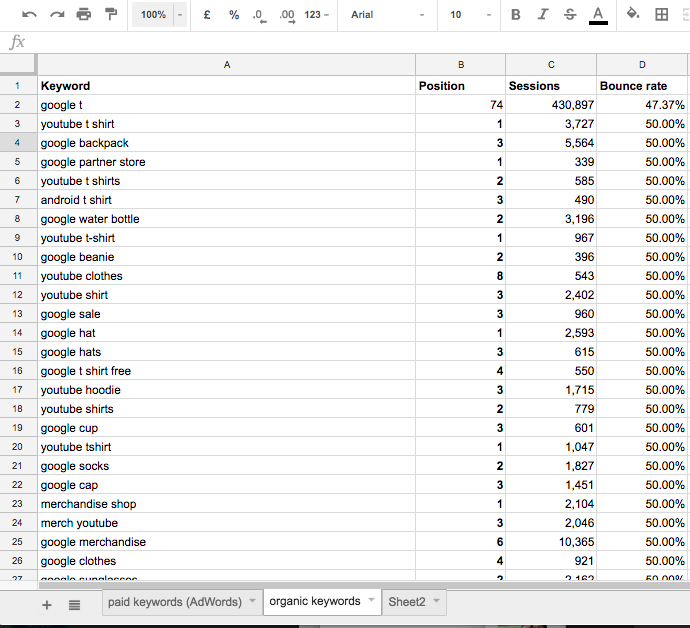Open organic keywords tab dropdown arrow
Image resolution: width=690 pixels, height=628 pixels.
[371, 600]
